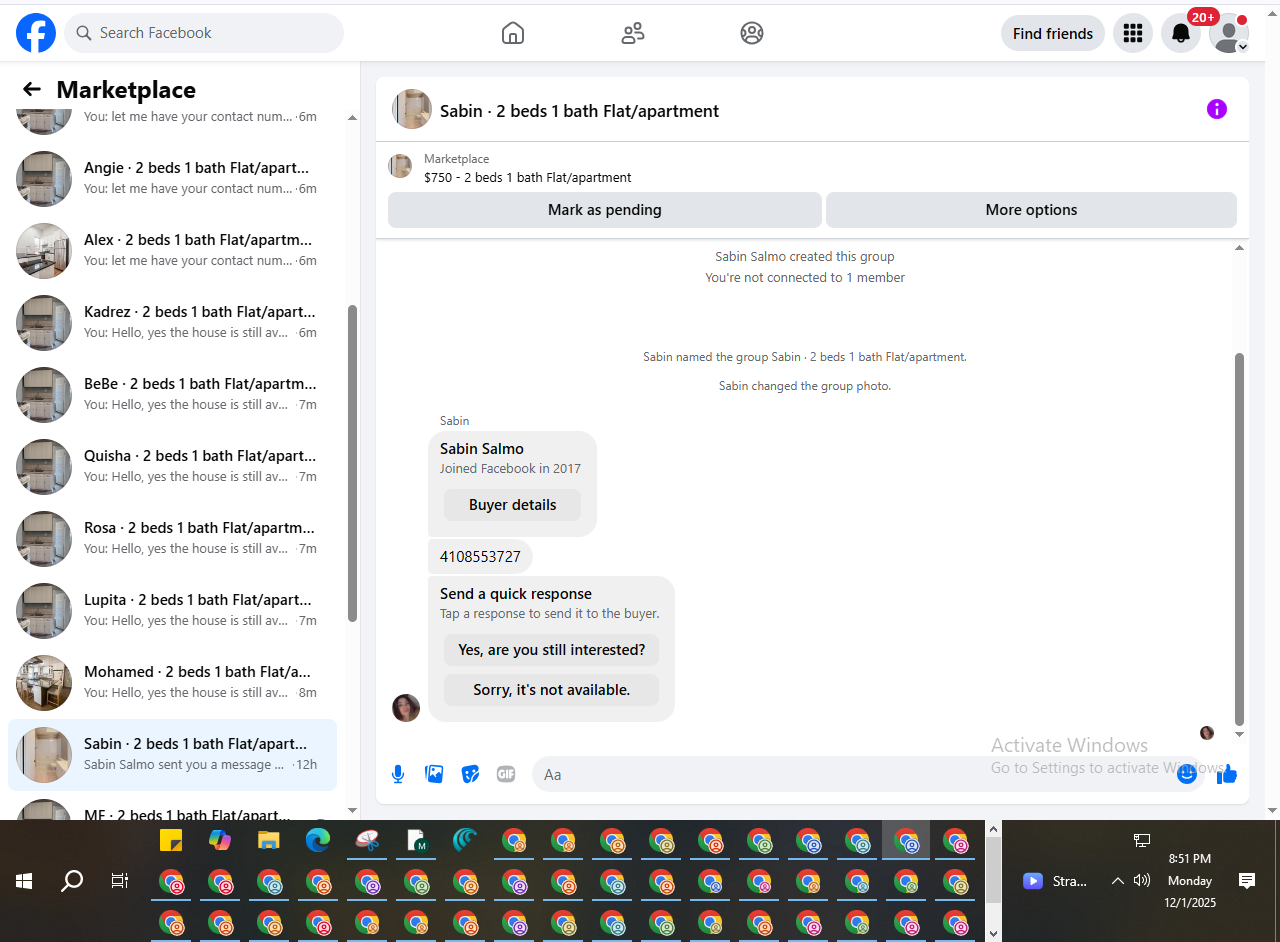Open the Rosa conversation
Screen dimensions: 1280x942
[x=172, y=539]
